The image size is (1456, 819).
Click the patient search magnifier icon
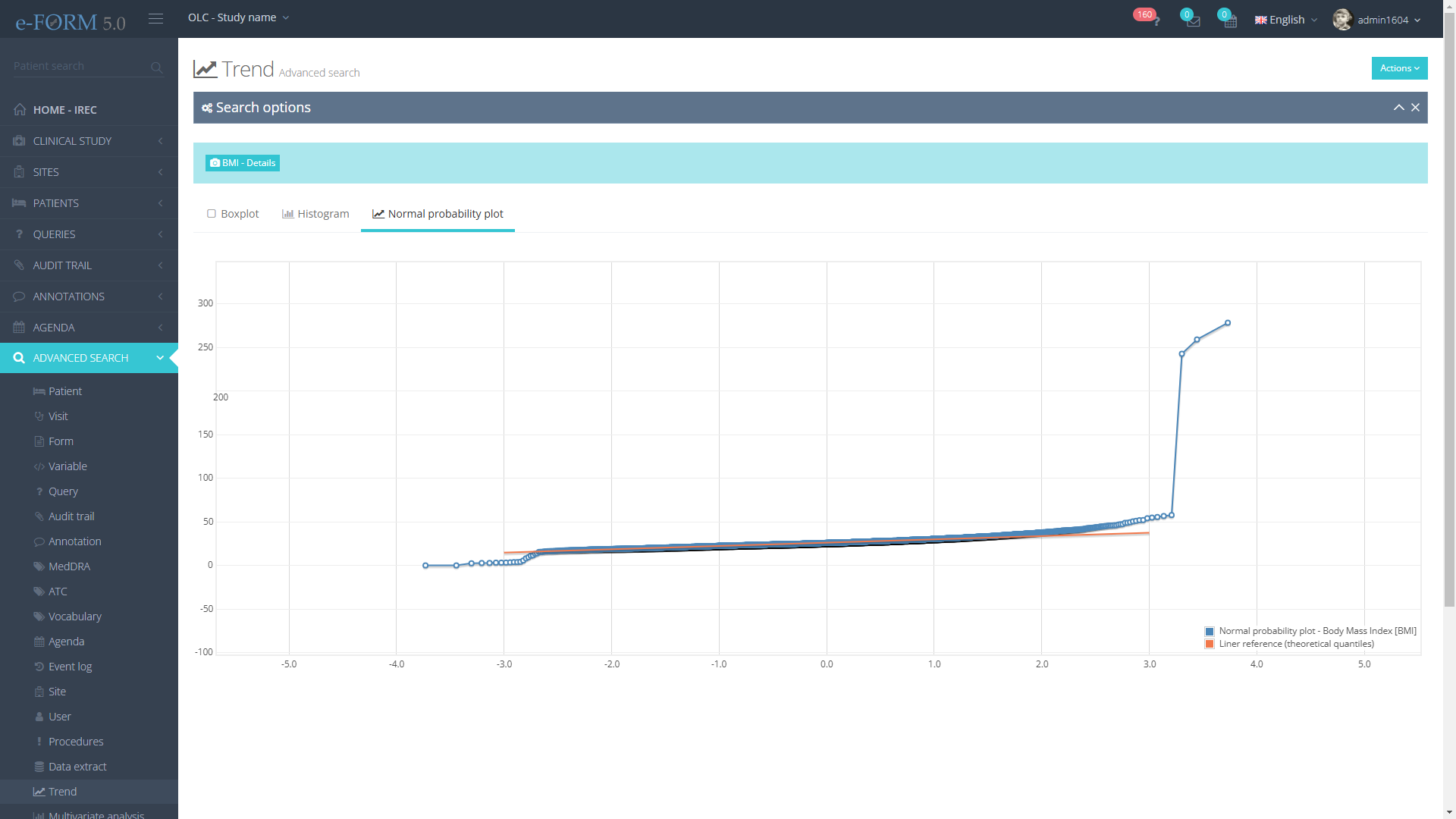click(156, 67)
